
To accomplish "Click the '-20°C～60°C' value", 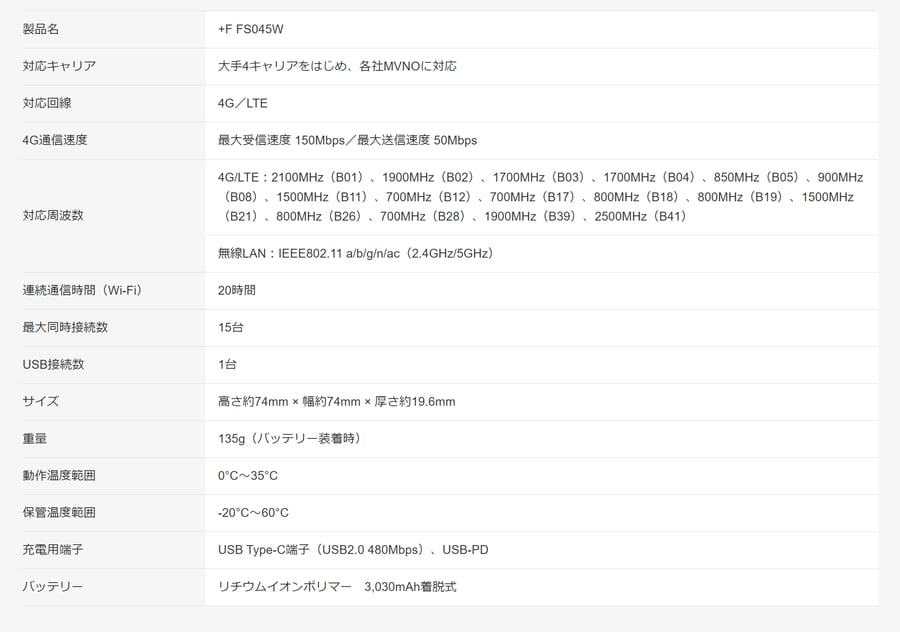I will (253, 513).
